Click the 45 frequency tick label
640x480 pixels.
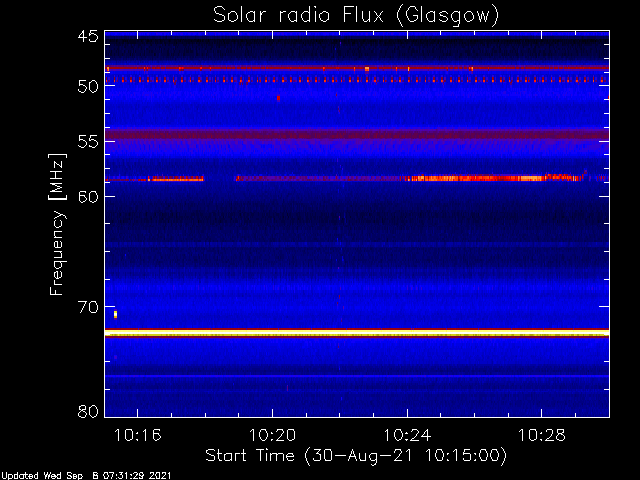(88, 36)
